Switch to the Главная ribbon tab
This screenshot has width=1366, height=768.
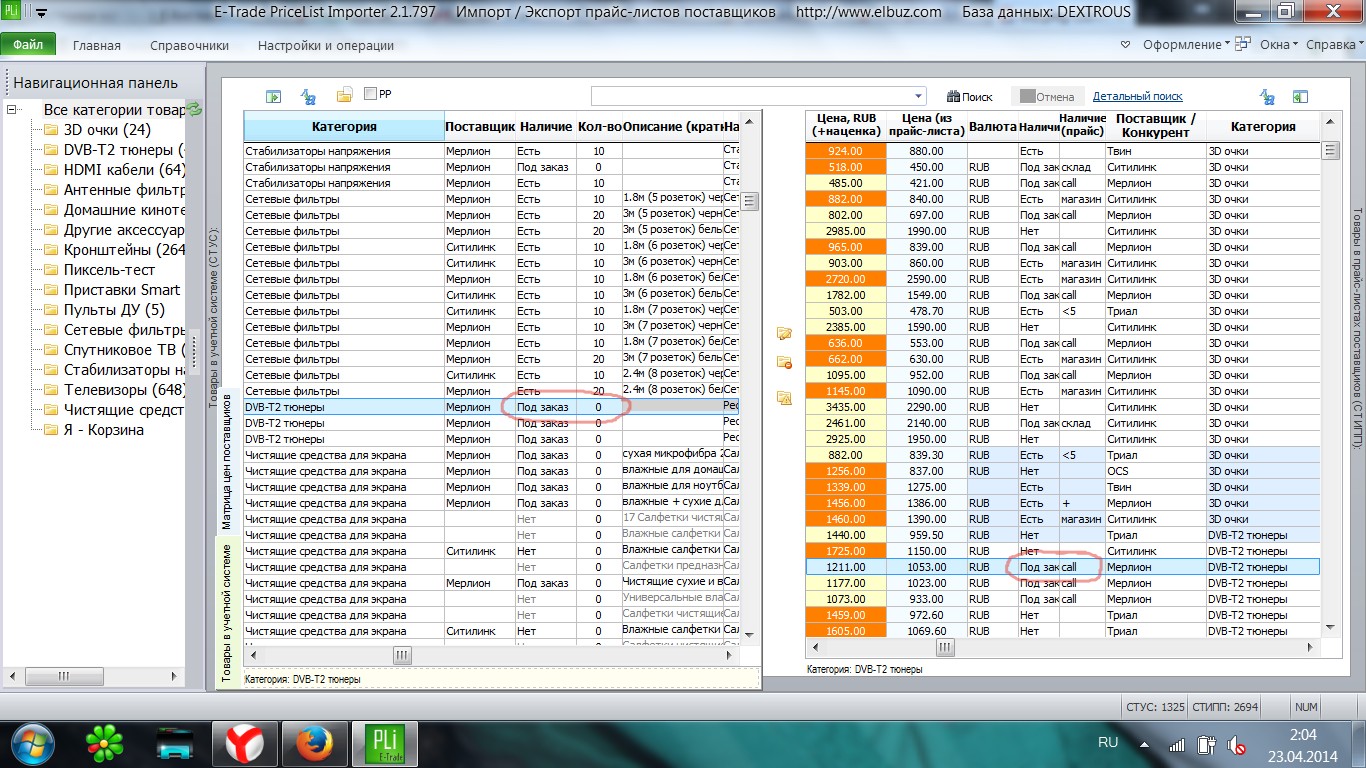click(x=97, y=45)
